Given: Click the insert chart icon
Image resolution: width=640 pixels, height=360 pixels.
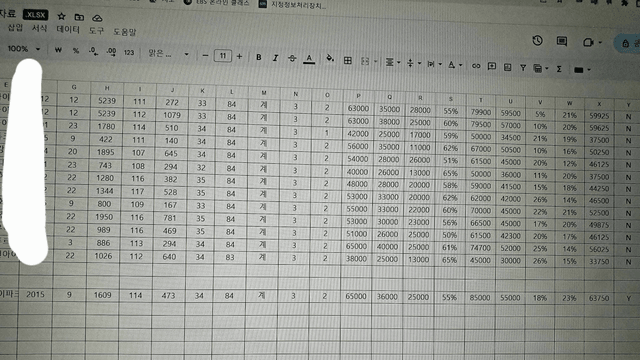Looking at the screenshot, I should [x=507, y=67].
